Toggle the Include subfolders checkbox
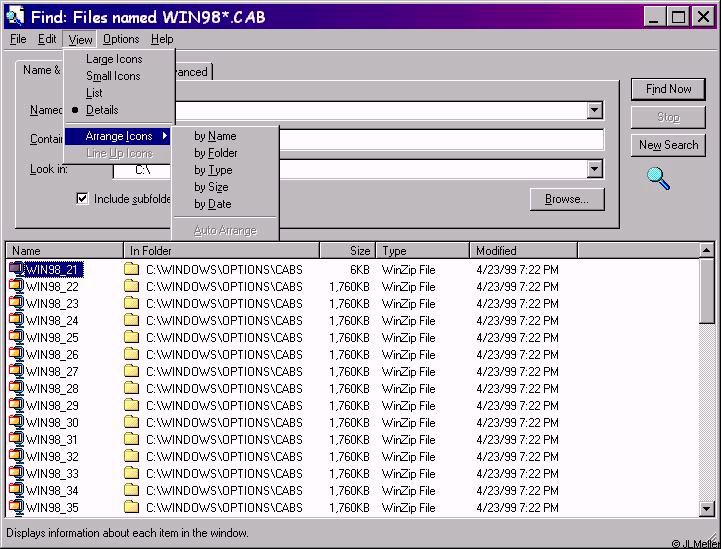Viewport: 721px width, 549px height. coord(82,199)
